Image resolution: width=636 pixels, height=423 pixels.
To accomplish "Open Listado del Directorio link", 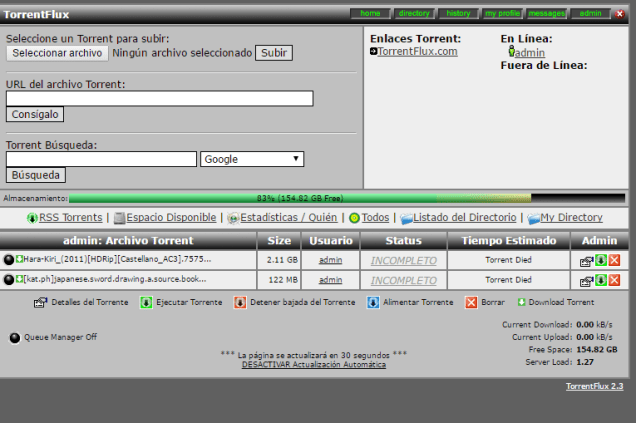I will [464, 218].
